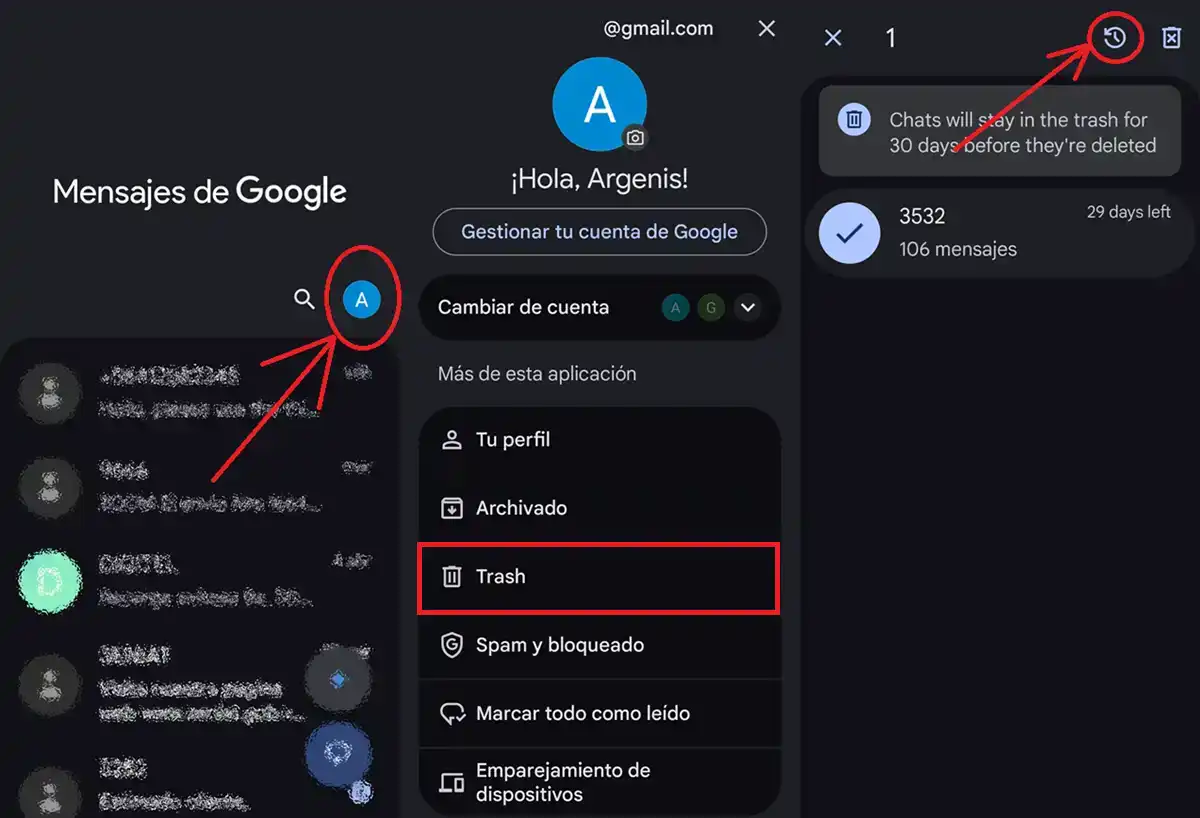Screen dimensions: 1200x818
Task: Tap the blue A account avatar beside search
Action: (362, 299)
